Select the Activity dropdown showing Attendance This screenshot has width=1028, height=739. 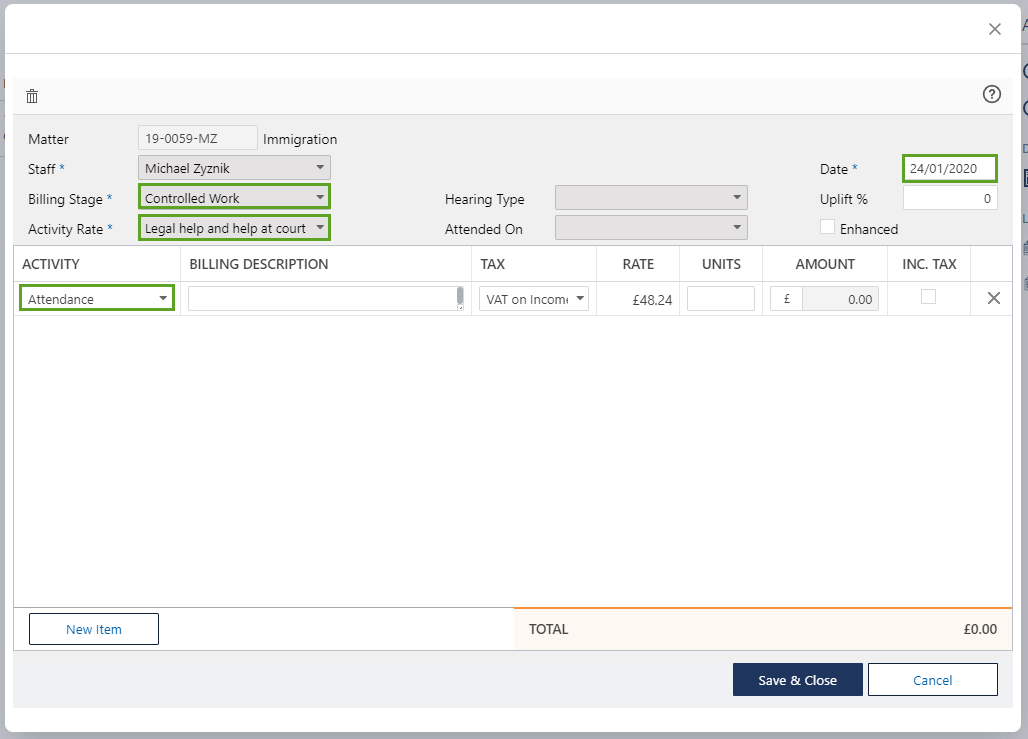[97, 298]
